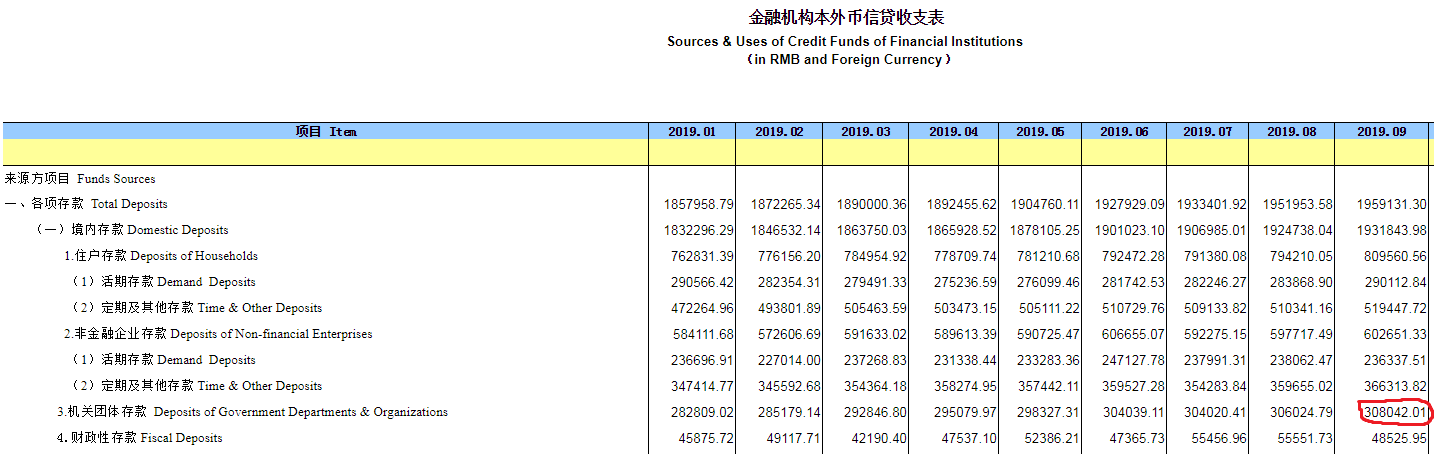Select Government deposits value 306024.79
This screenshot has height=454, width=1434.
point(1300,412)
